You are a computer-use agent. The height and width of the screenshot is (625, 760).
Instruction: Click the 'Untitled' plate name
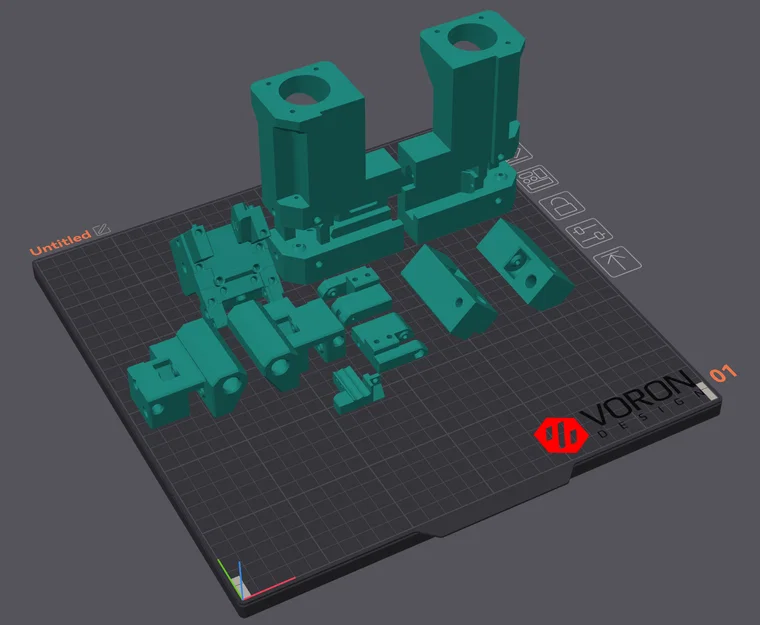pos(60,243)
